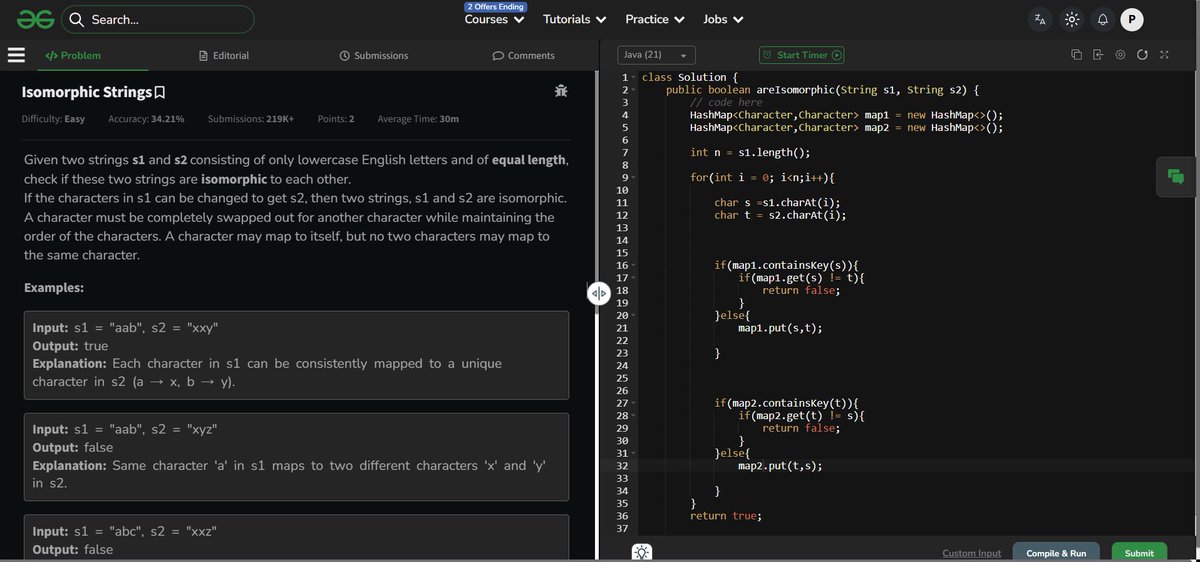Click the 'Examples:' heading
Screen dimensions: 1200x562
coord(54,287)
